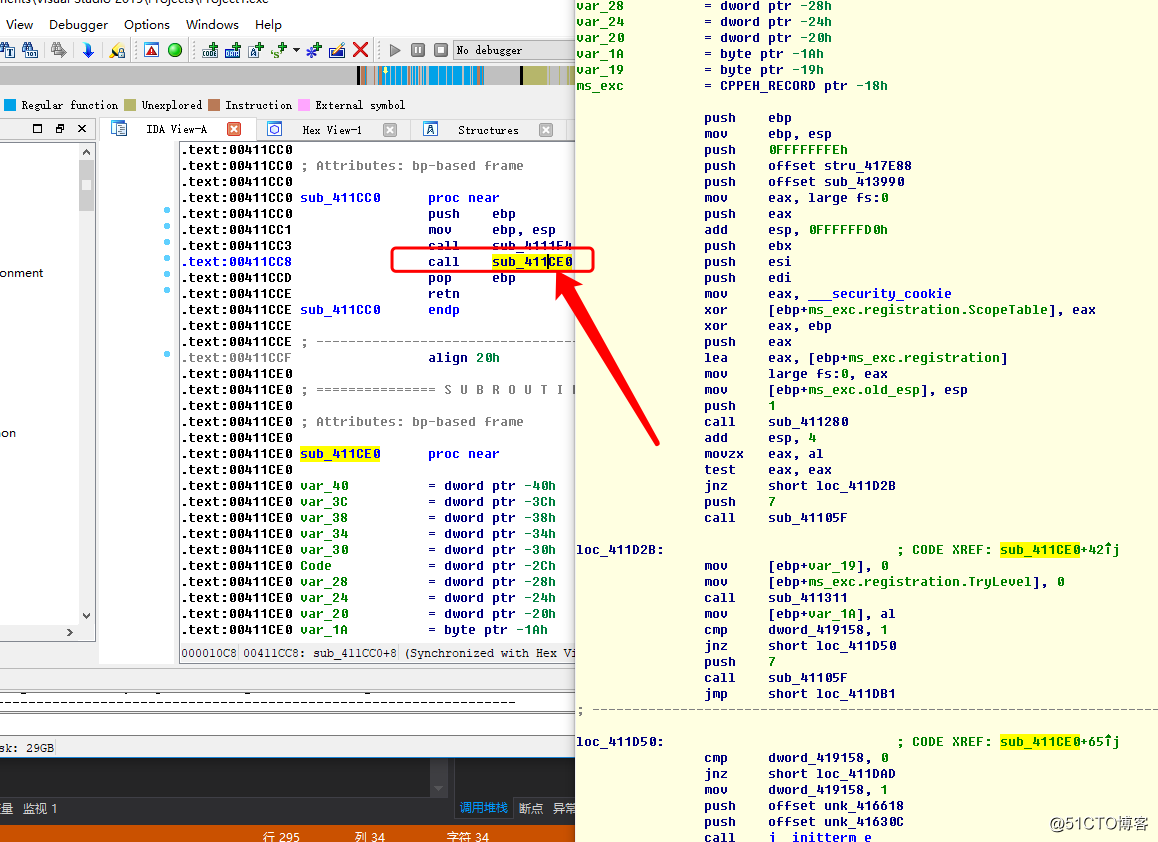Image resolution: width=1158 pixels, height=842 pixels.
Task: Switch to the Structures tab
Action: 488,130
